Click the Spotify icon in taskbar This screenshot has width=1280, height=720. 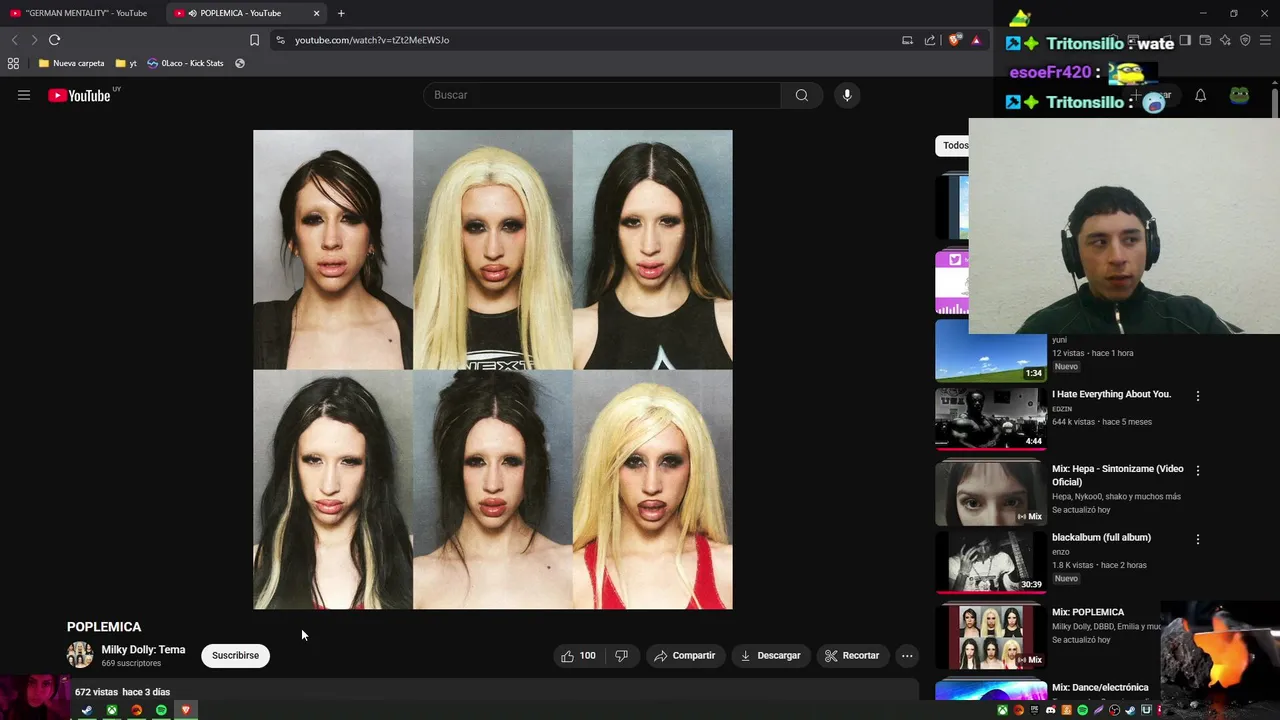[x=161, y=710]
